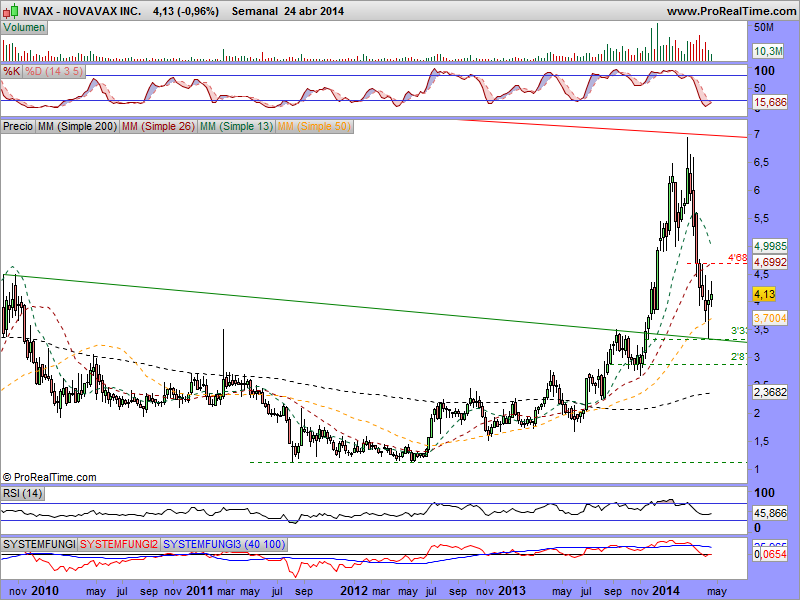The width and height of the screenshot is (800, 600).
Task: Click the © ProRealTime.com copyright text
Action: pos(49,477)
